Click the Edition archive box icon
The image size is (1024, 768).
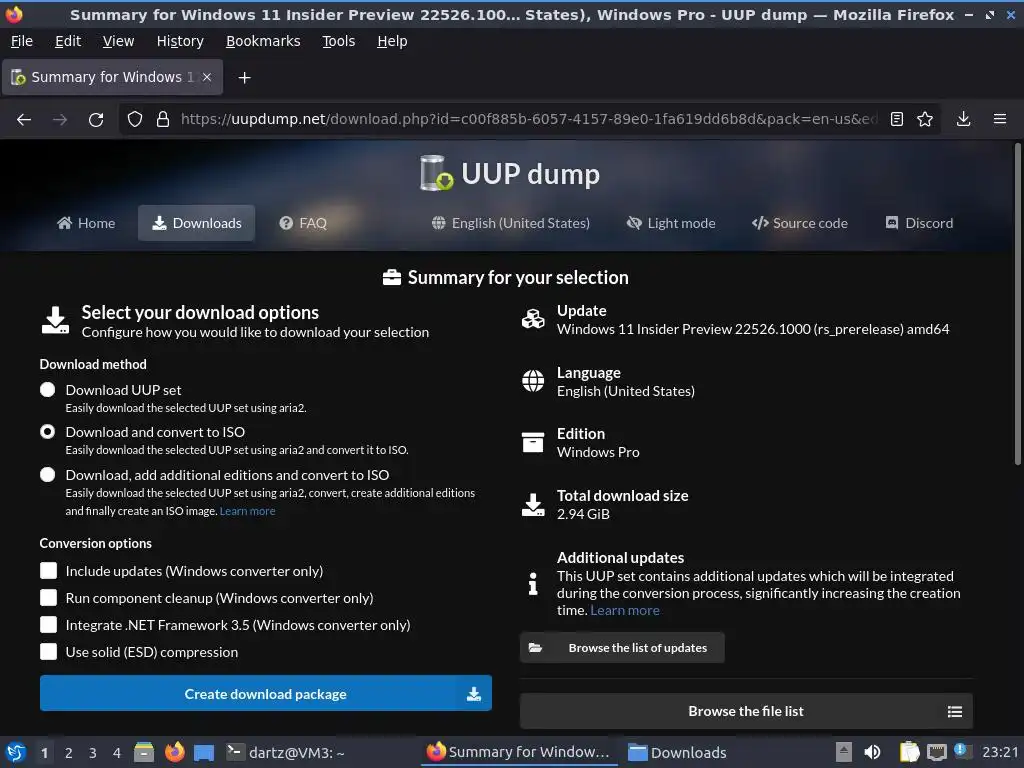(x=533, y=442)
